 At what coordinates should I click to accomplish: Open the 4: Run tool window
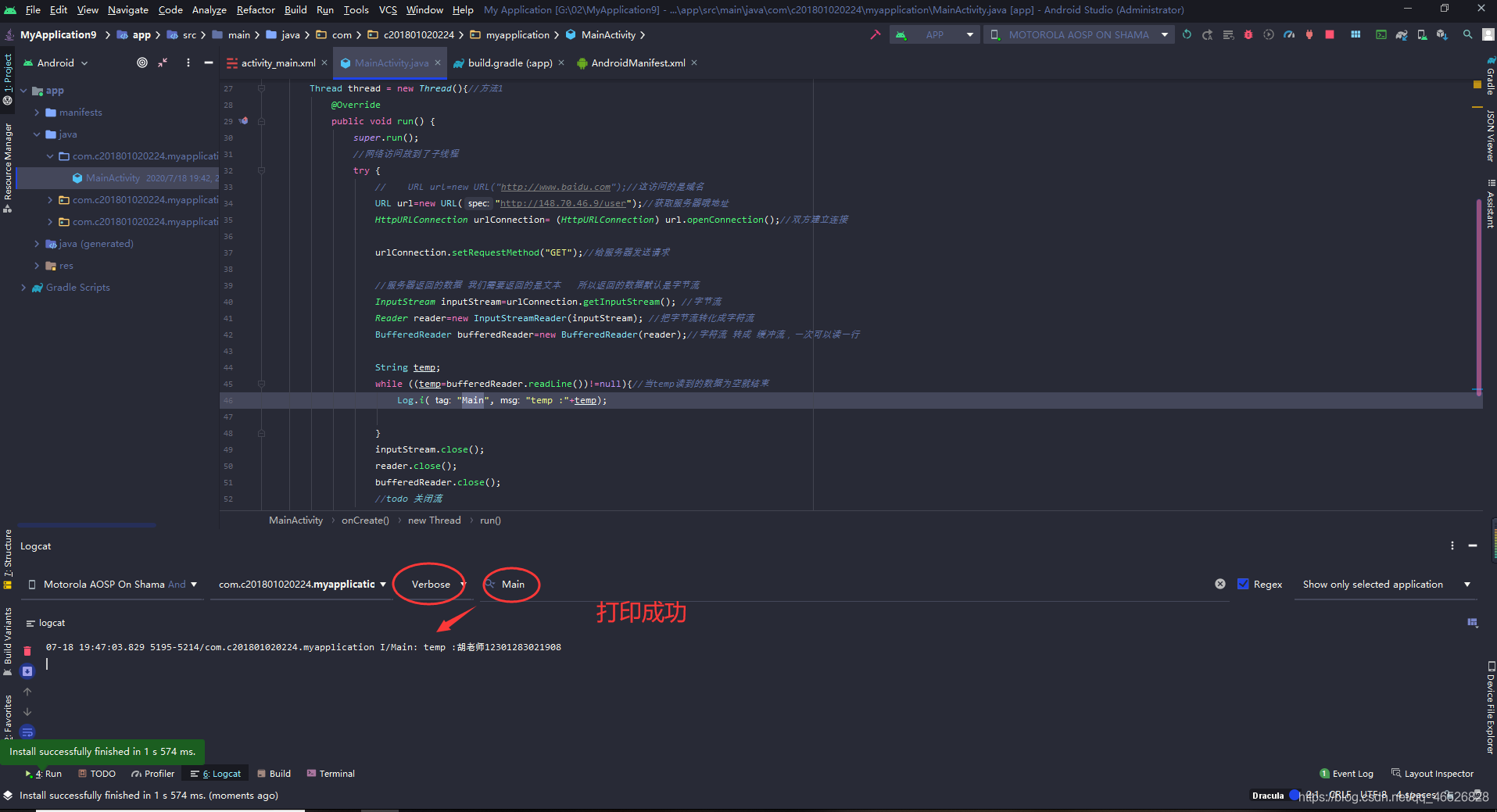[44, 774]
